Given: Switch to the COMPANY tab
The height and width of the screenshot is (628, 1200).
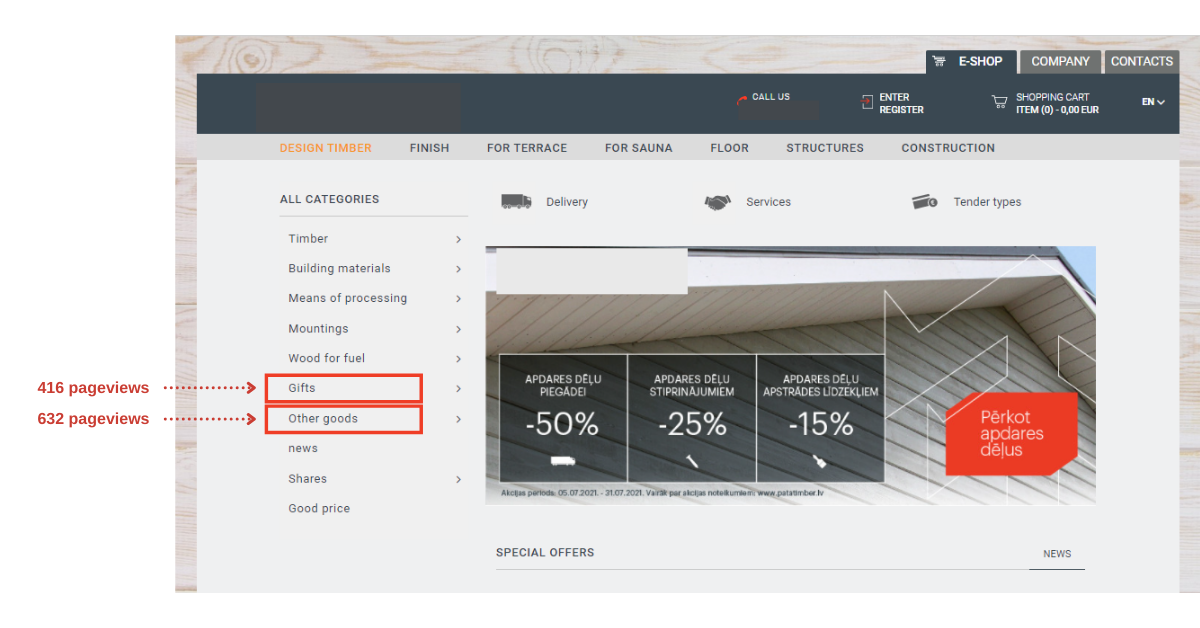Looking at the screenshot, I should click(1060, 61).
